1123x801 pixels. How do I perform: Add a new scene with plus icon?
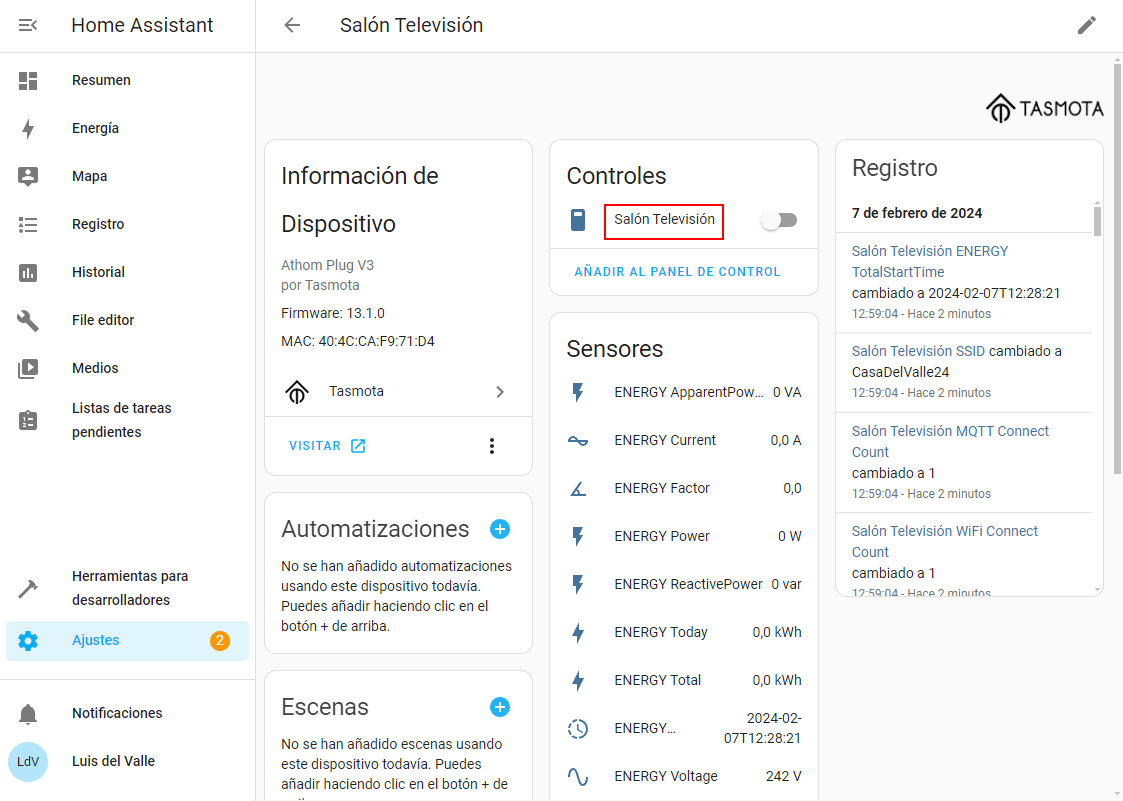click(x=500, y=707)
